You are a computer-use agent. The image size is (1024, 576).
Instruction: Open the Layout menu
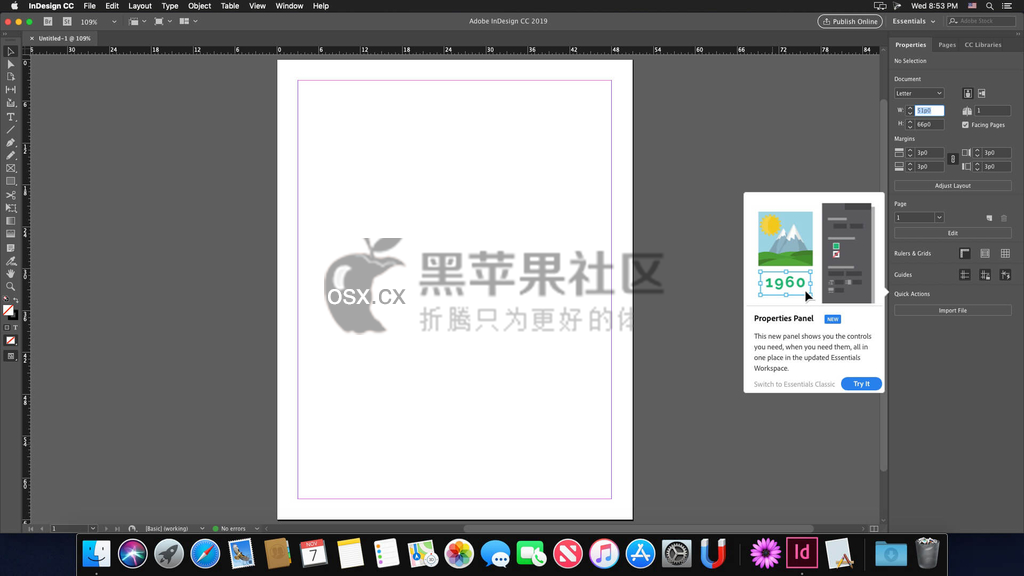140,6
